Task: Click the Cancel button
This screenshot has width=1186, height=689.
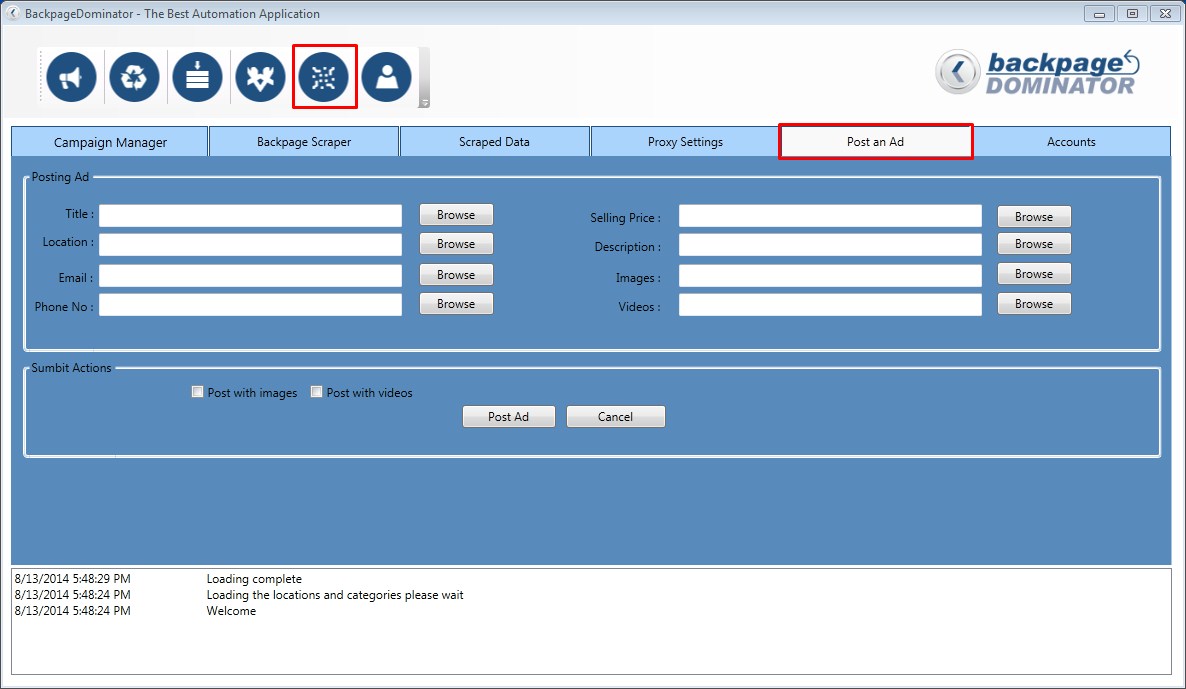Action: 616,416
